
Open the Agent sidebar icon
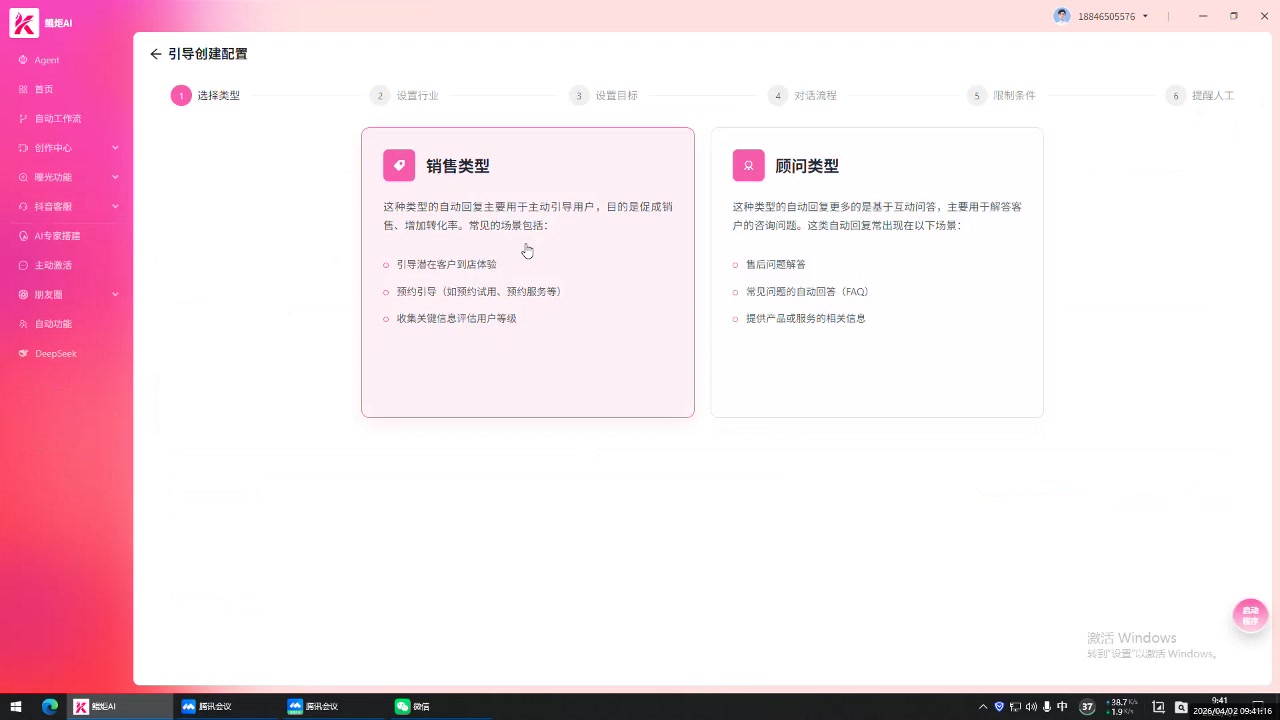coord(23,60)
